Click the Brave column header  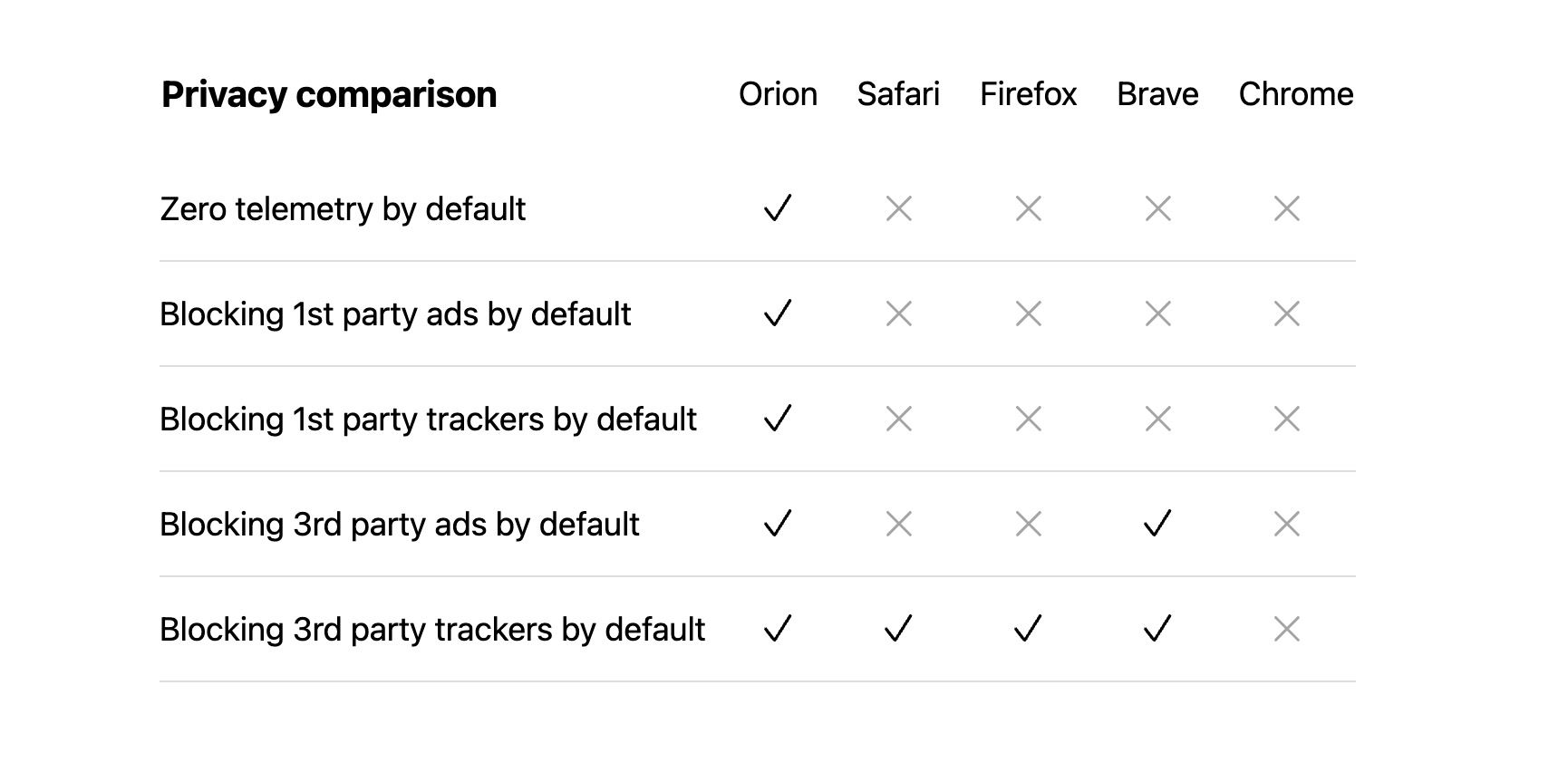point(1157,94)
